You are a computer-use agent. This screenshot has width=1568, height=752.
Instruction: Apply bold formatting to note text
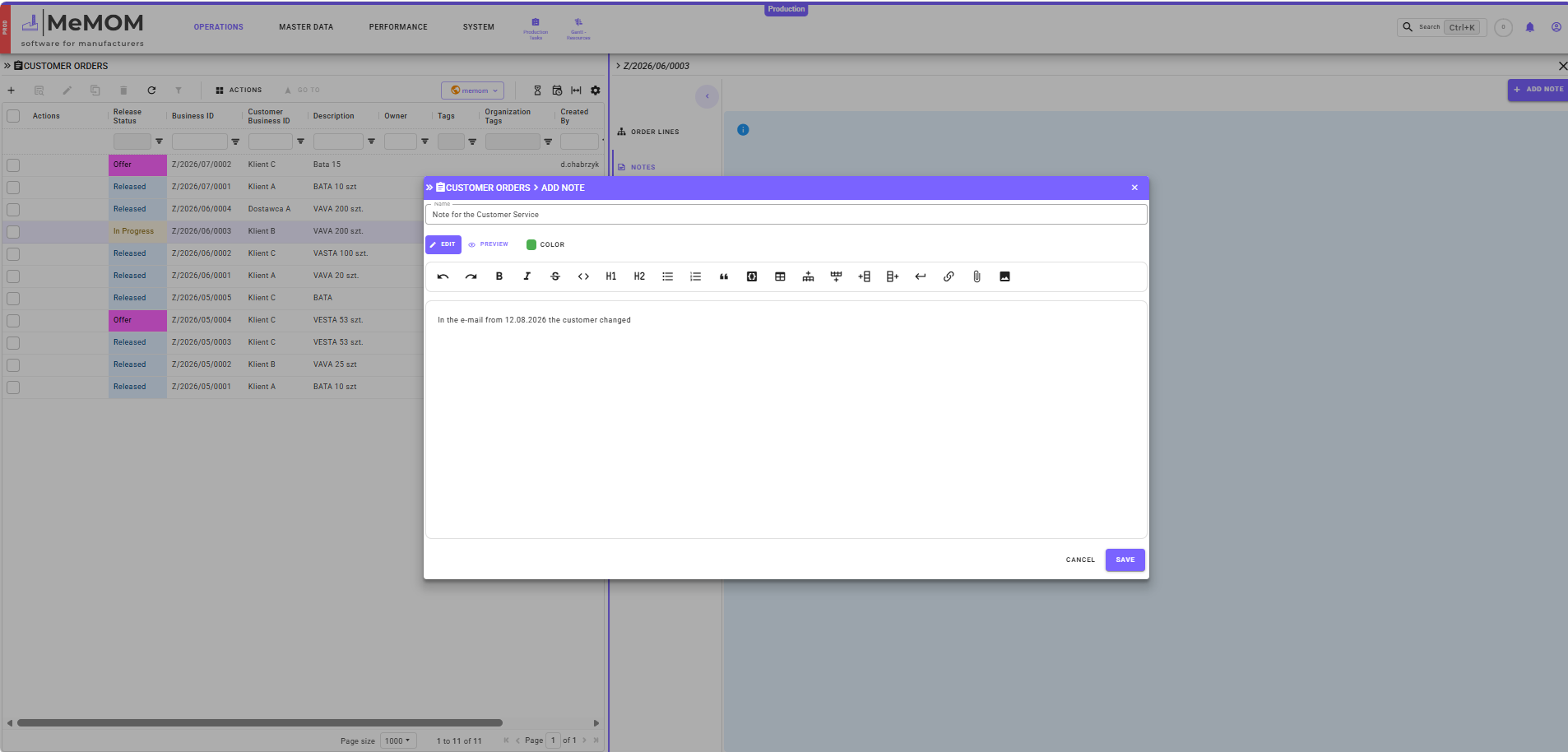coord(499,276)
